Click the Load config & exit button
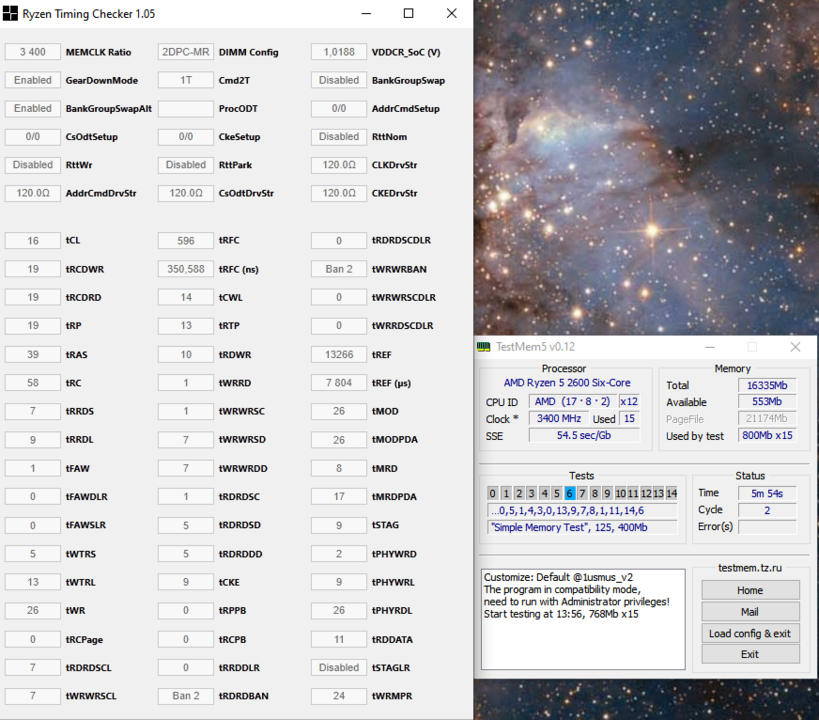 pos(750,633)
